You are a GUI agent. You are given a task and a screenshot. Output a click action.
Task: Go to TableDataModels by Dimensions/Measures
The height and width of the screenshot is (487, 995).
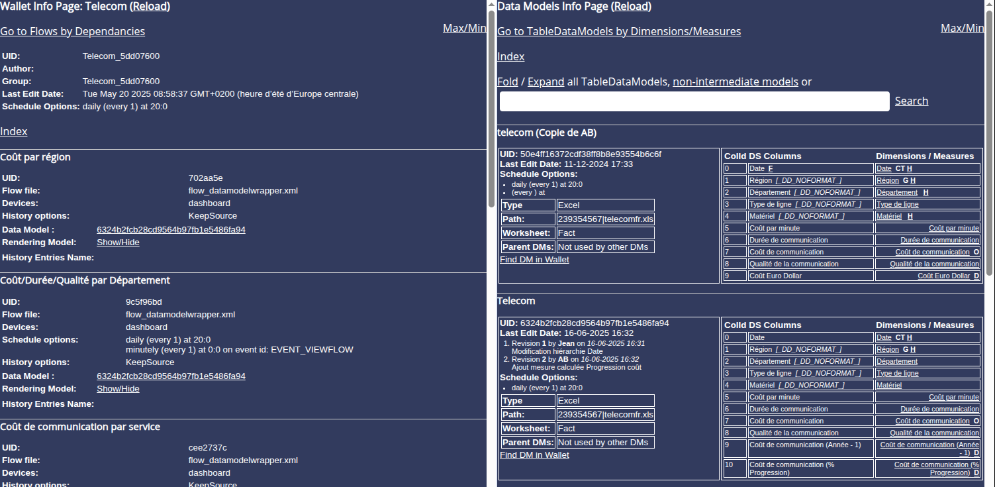619,32
